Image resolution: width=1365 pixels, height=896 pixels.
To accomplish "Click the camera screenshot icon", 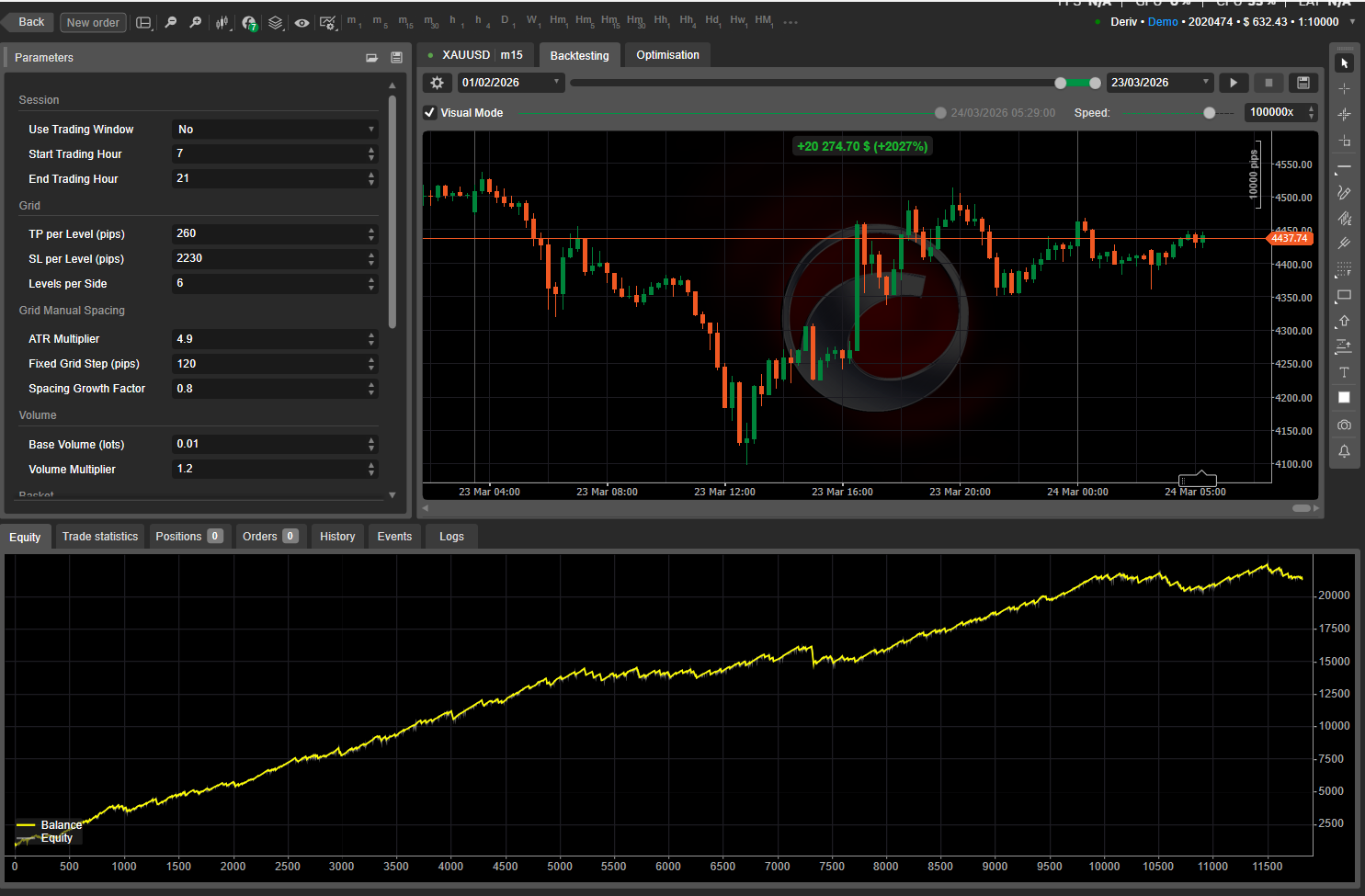I will click(x=1344, y=425).
